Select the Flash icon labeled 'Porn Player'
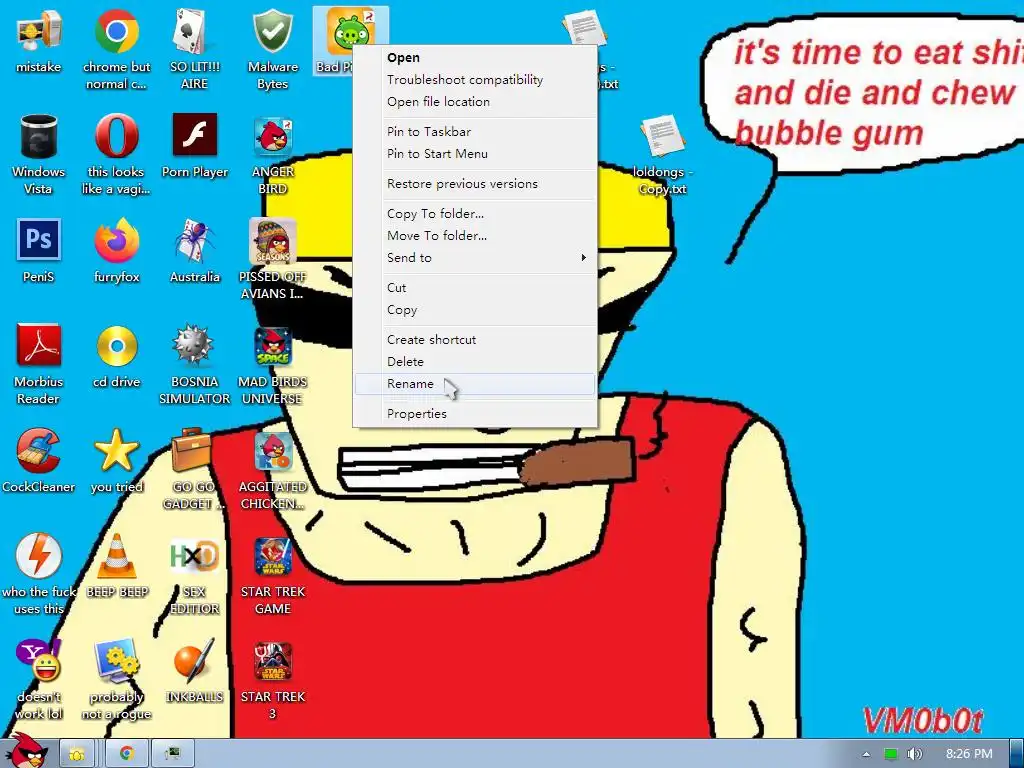The height and width of the screenshot is (768, 1024). tap(195, 146)
